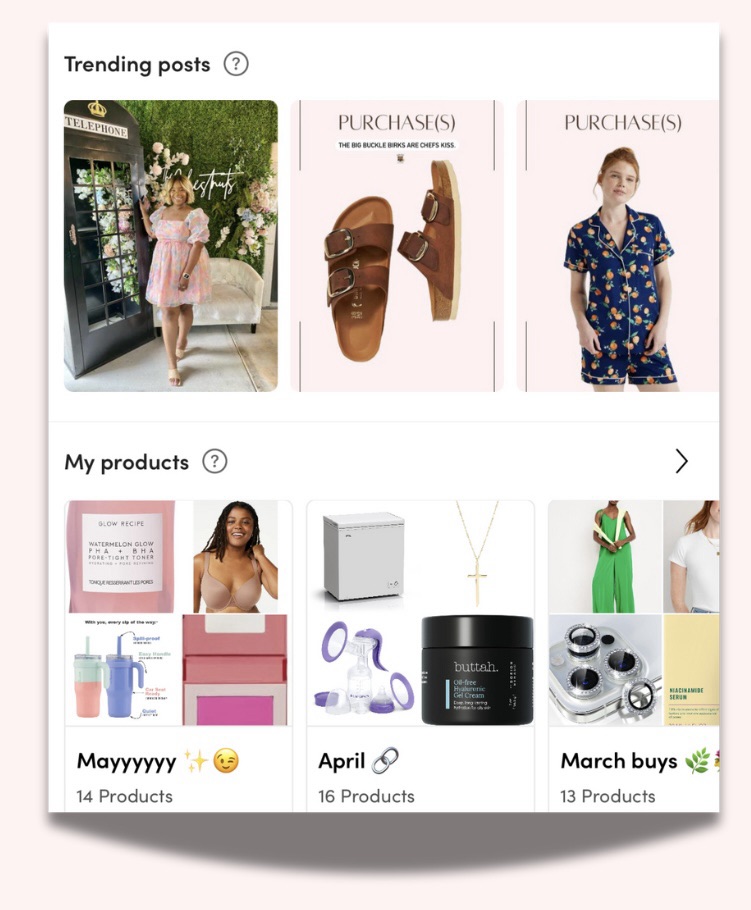This screenshot has height=910, width=751.
Task: Open the big buckle Birkenstock sandals post
Action: [397, 245]
